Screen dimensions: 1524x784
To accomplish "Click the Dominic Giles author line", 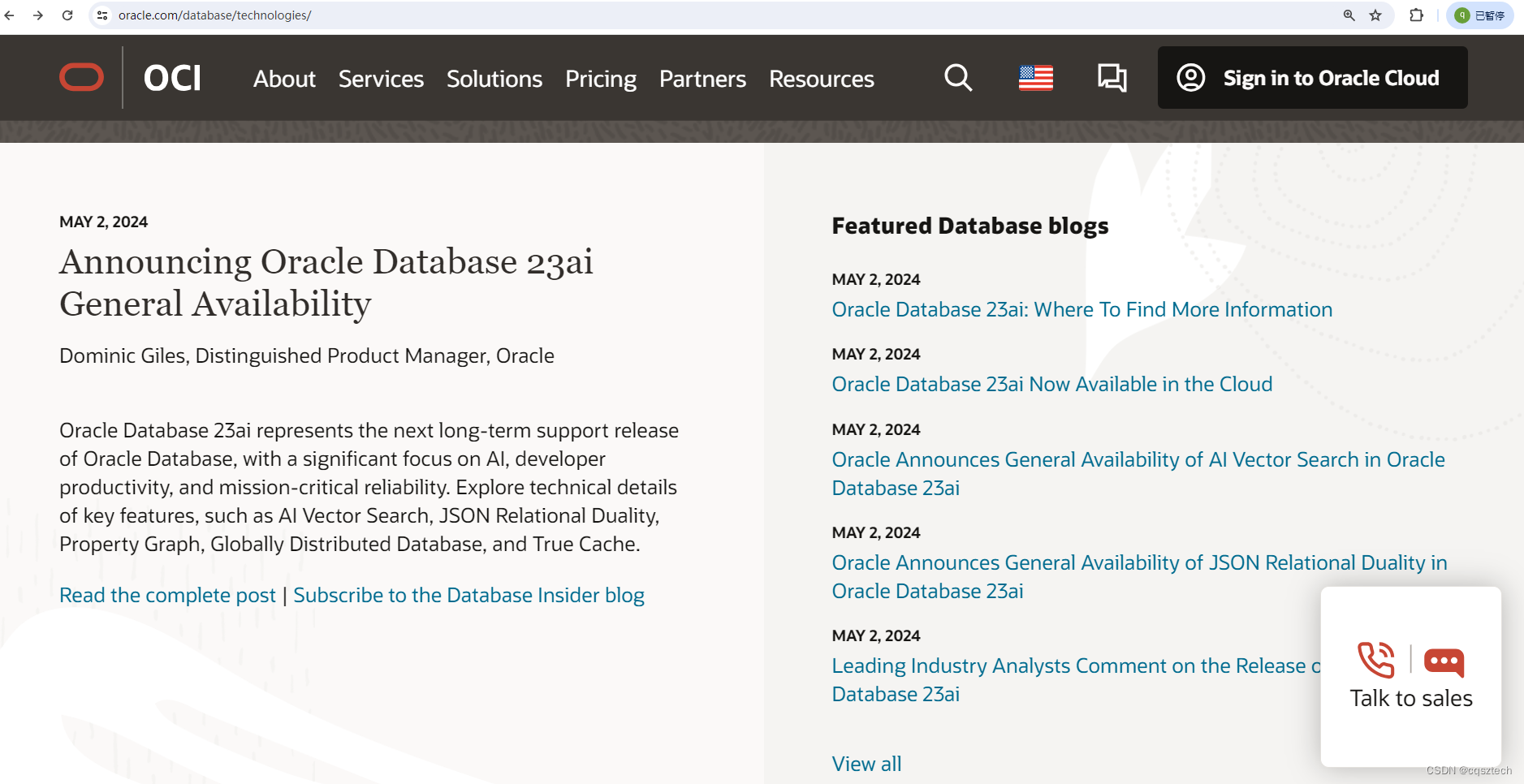I will (307, 355).
